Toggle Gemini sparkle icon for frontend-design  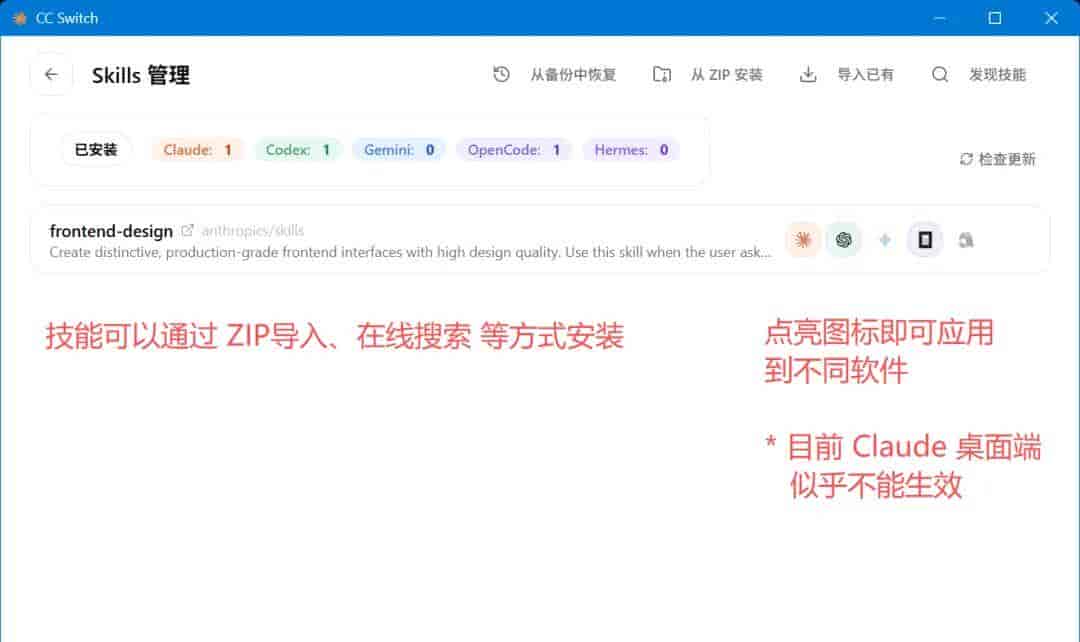coord(885,240)
